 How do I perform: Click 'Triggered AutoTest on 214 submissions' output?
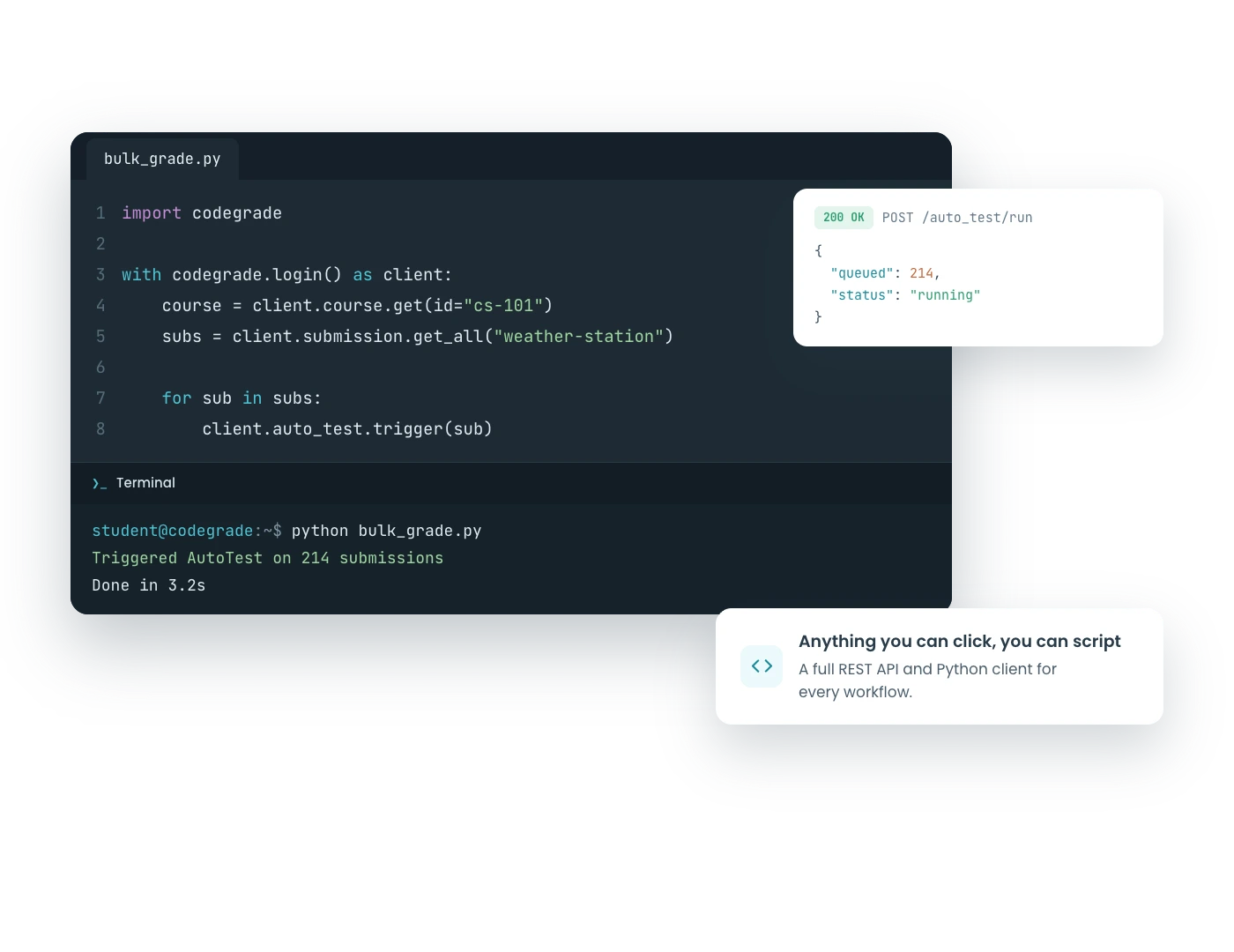tap(268, 558)
